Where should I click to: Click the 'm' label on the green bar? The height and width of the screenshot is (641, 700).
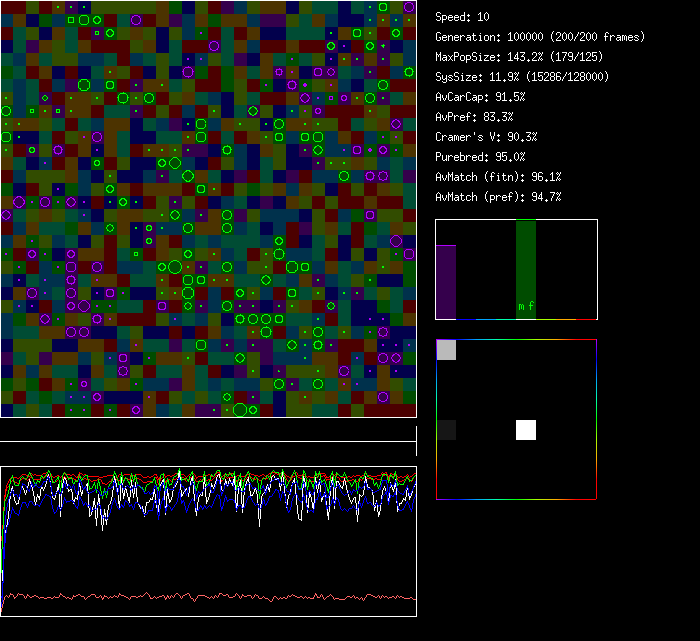520,306
